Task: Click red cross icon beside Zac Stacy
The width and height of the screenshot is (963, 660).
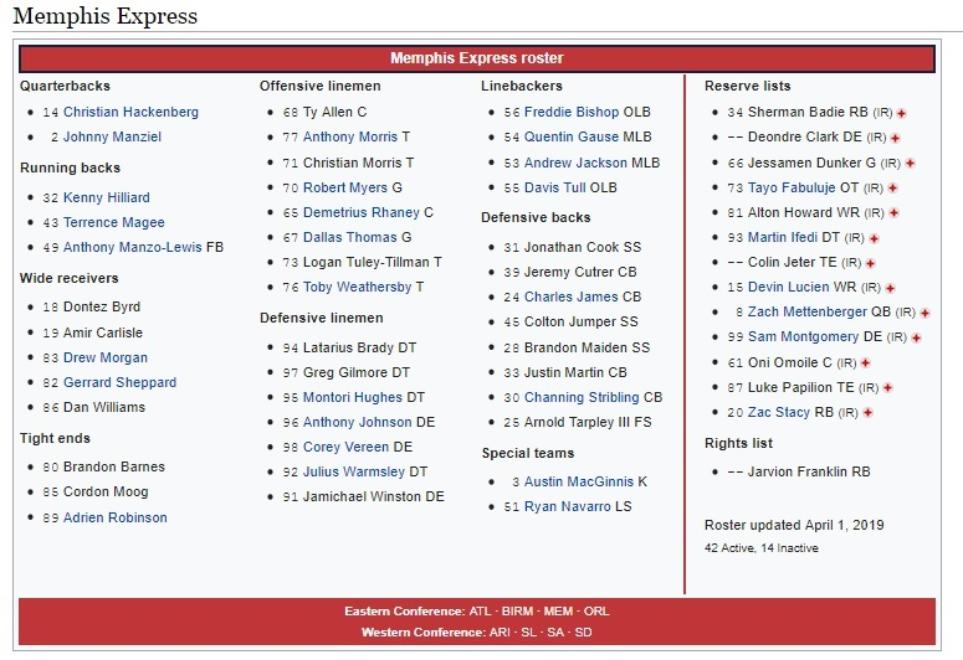Action: [868, 413]
